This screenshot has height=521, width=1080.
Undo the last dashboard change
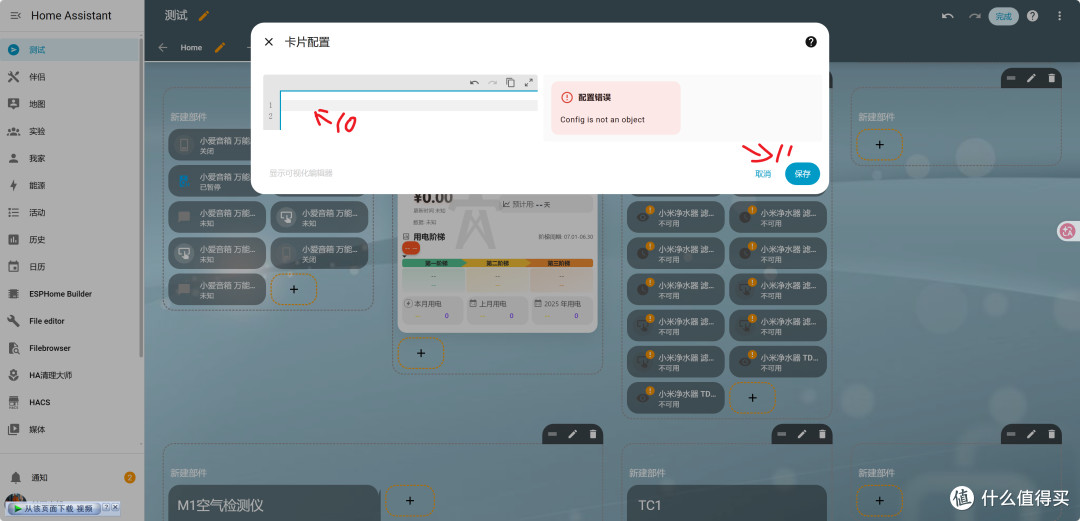(948, 16)
